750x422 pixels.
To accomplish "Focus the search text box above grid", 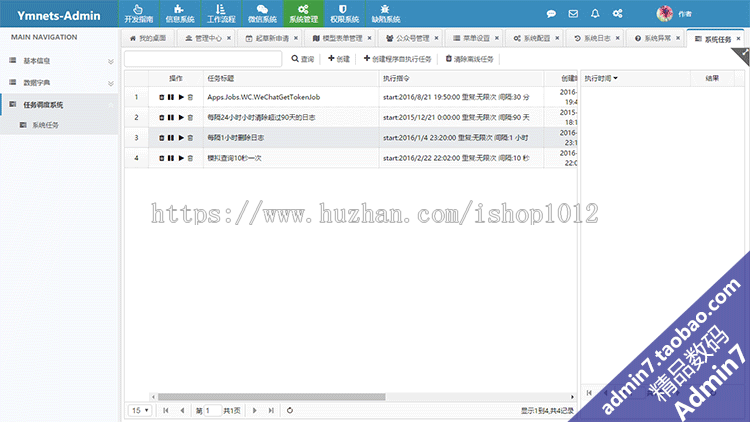I will (x=203, y=59).
